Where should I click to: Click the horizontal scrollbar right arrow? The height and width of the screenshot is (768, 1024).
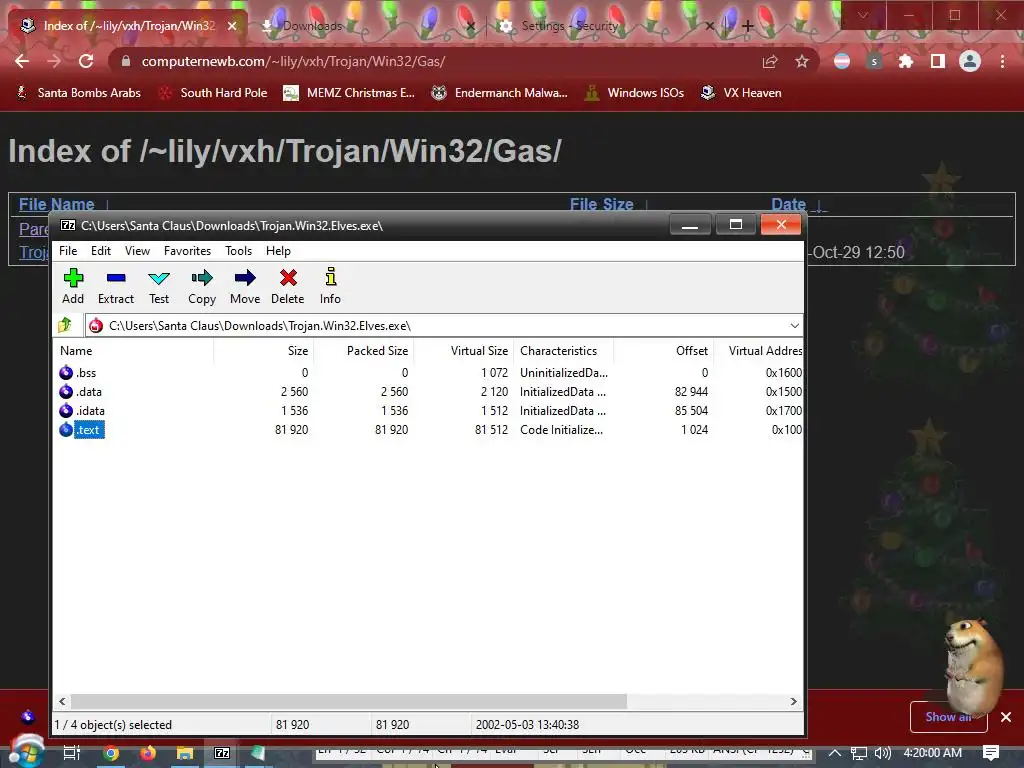pyautogui.click(x=793, y=701)
